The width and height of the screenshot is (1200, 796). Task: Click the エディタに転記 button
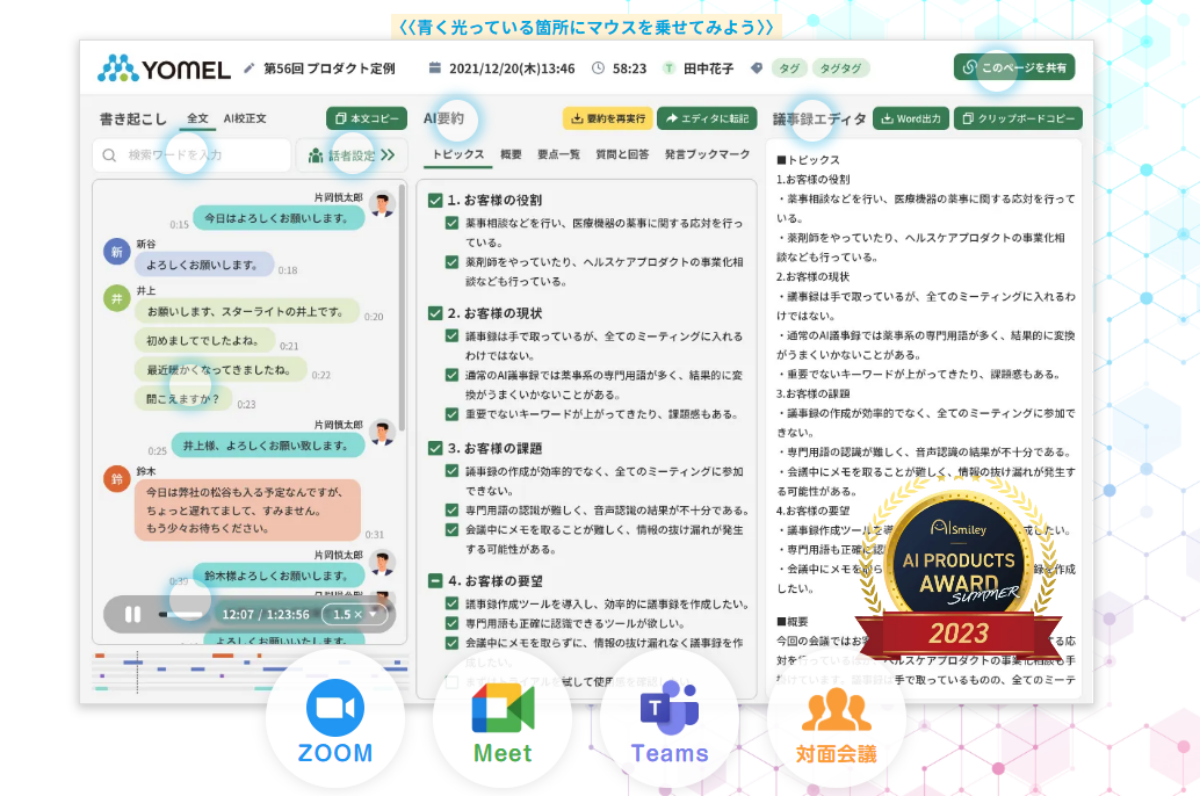(x=707, y=118)
